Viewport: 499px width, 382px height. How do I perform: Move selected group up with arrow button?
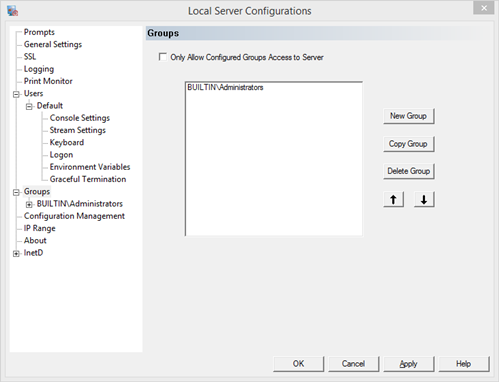(x=393, y=200)
